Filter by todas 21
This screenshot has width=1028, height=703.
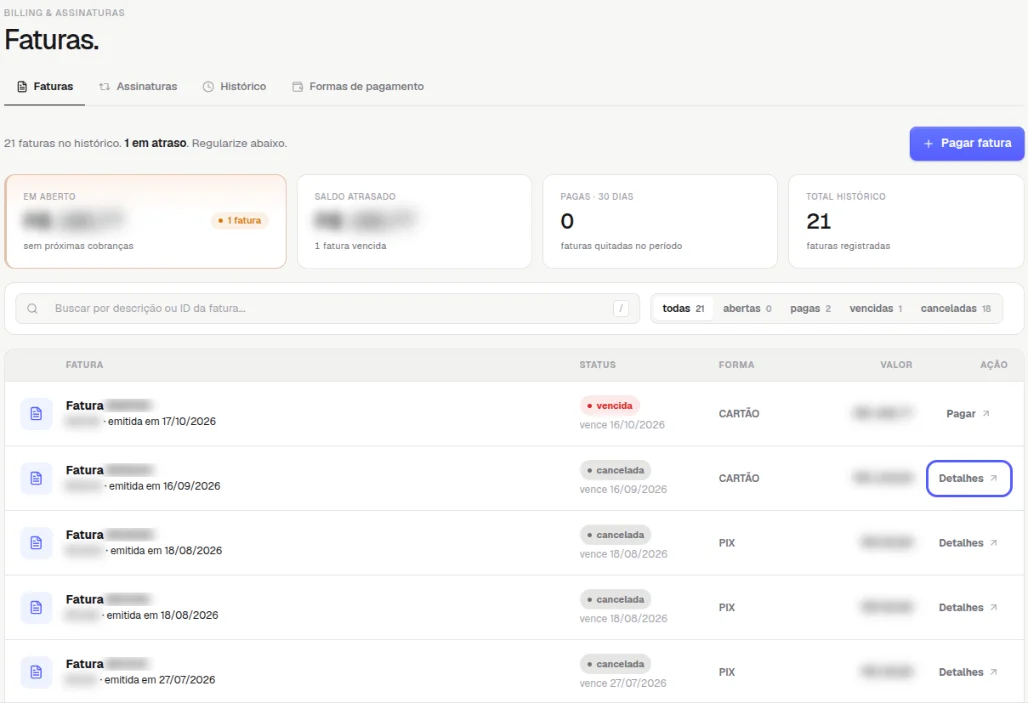pos(683,308)
